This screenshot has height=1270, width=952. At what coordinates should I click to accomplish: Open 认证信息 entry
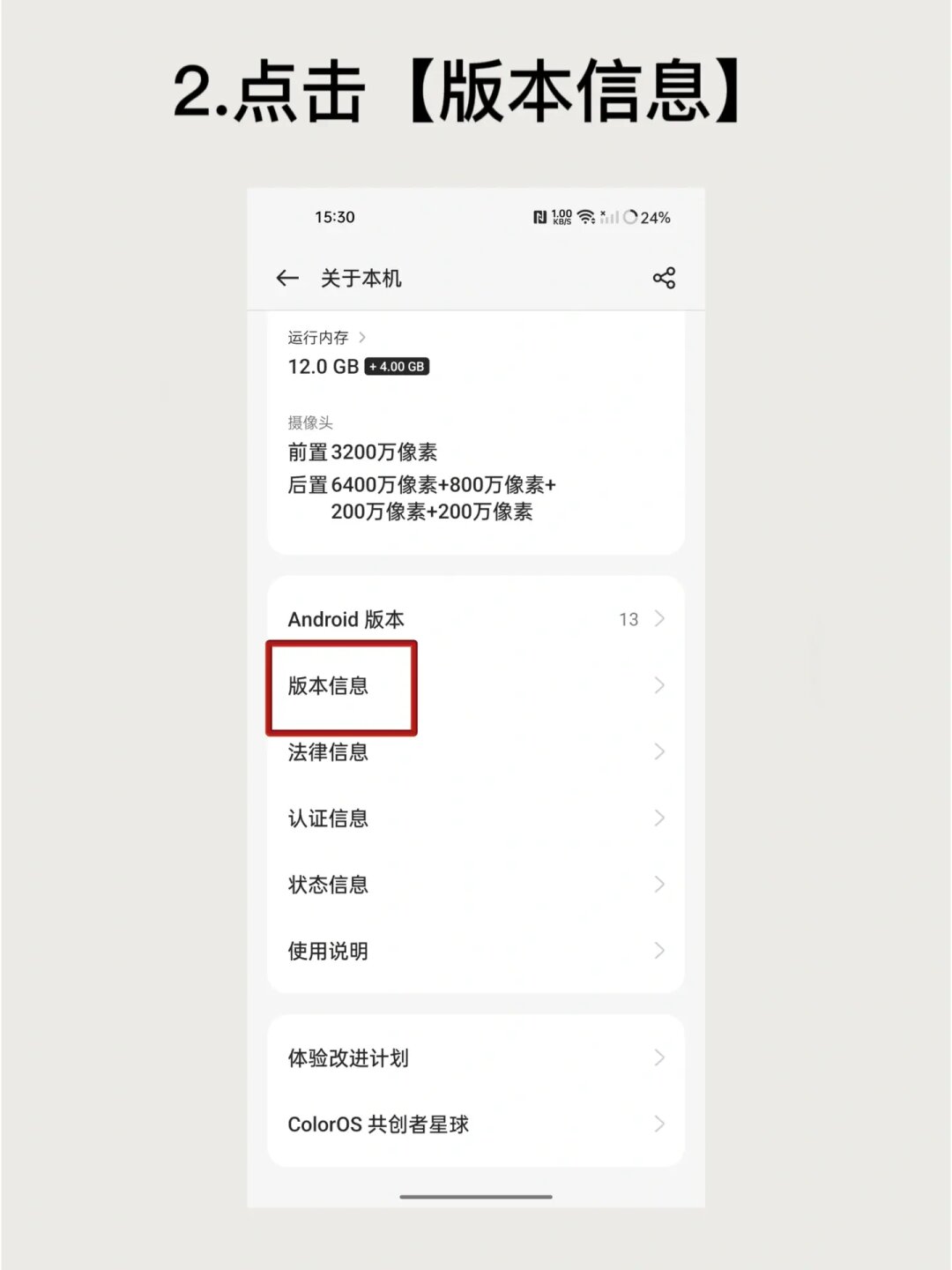point(476,818)
